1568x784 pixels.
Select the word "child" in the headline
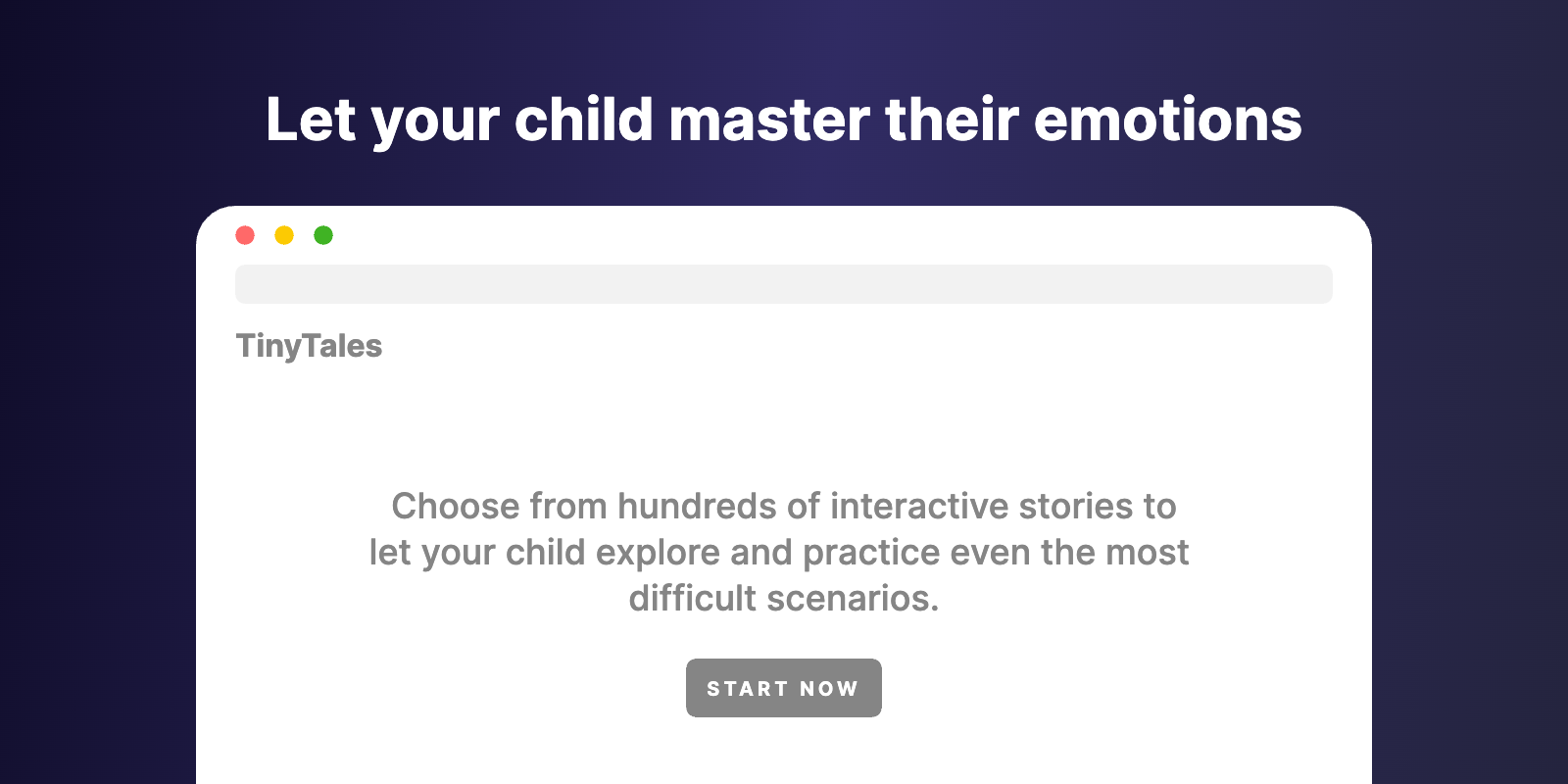[x=583, y=120]
